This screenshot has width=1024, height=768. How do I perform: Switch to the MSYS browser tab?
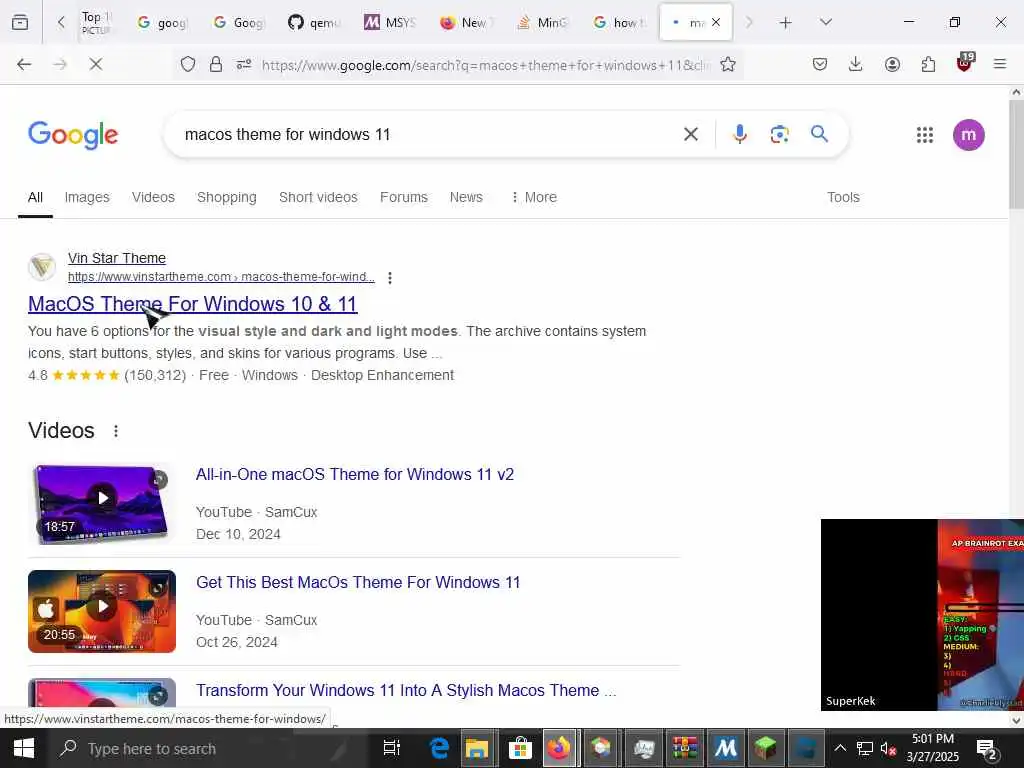[390, 22]
